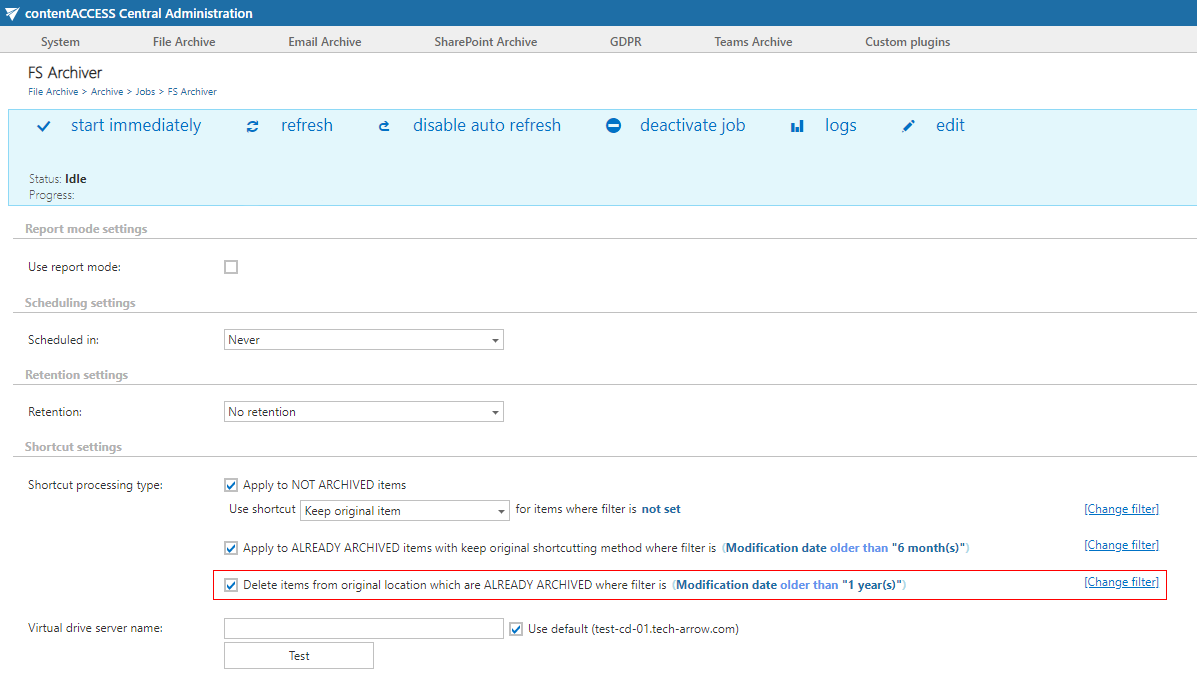Go to the Teams Archive tab
Screen dimensions: 1197x682
pyautogui.click(x=753, y=41)
